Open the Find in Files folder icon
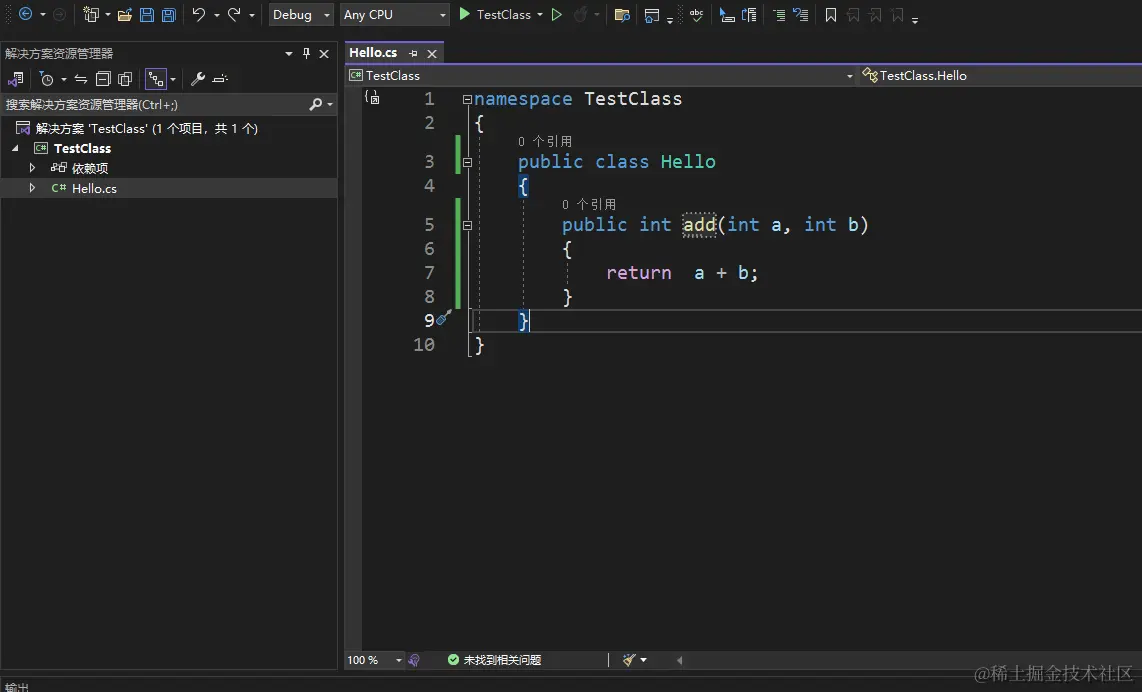The width and height of the screenshot is (1142, 692). coord(622,15)
